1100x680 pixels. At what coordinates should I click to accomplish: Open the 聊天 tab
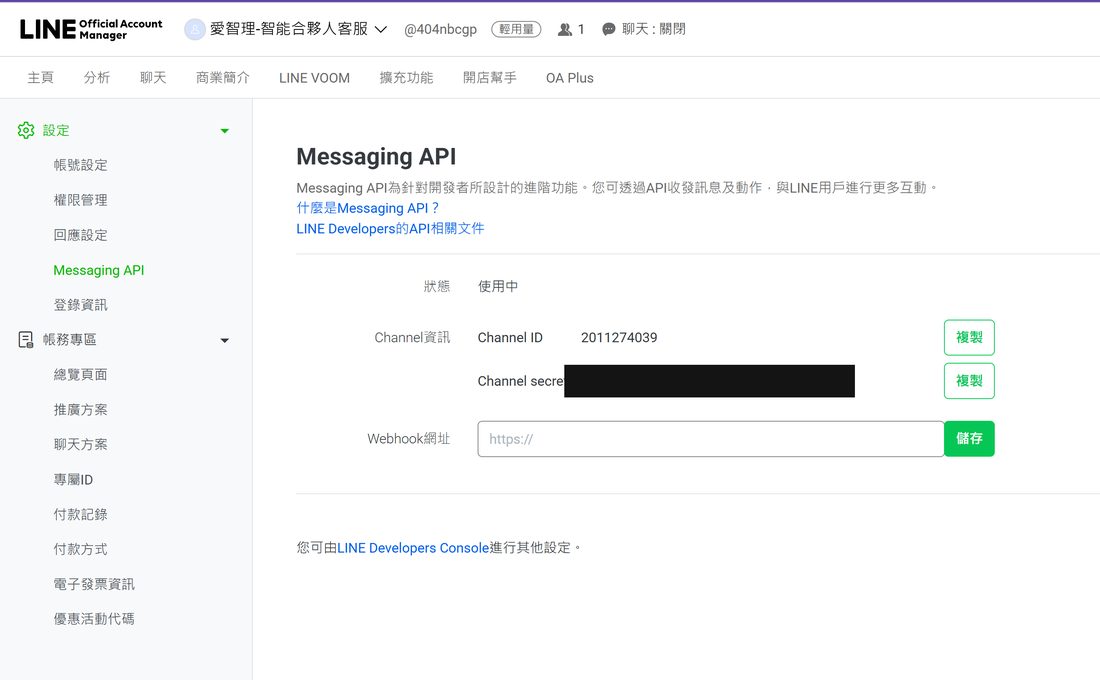click(153, 78)
